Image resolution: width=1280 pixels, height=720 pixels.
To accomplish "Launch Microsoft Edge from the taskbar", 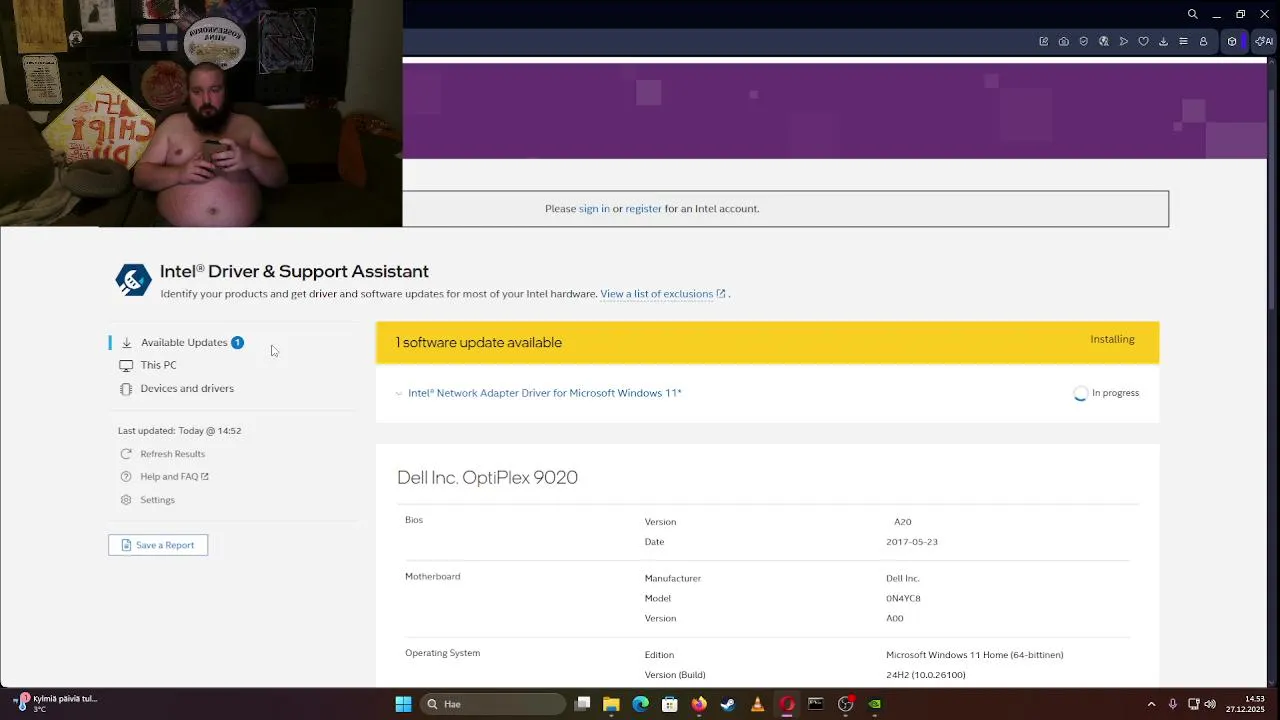I will (x=640, y=704).
